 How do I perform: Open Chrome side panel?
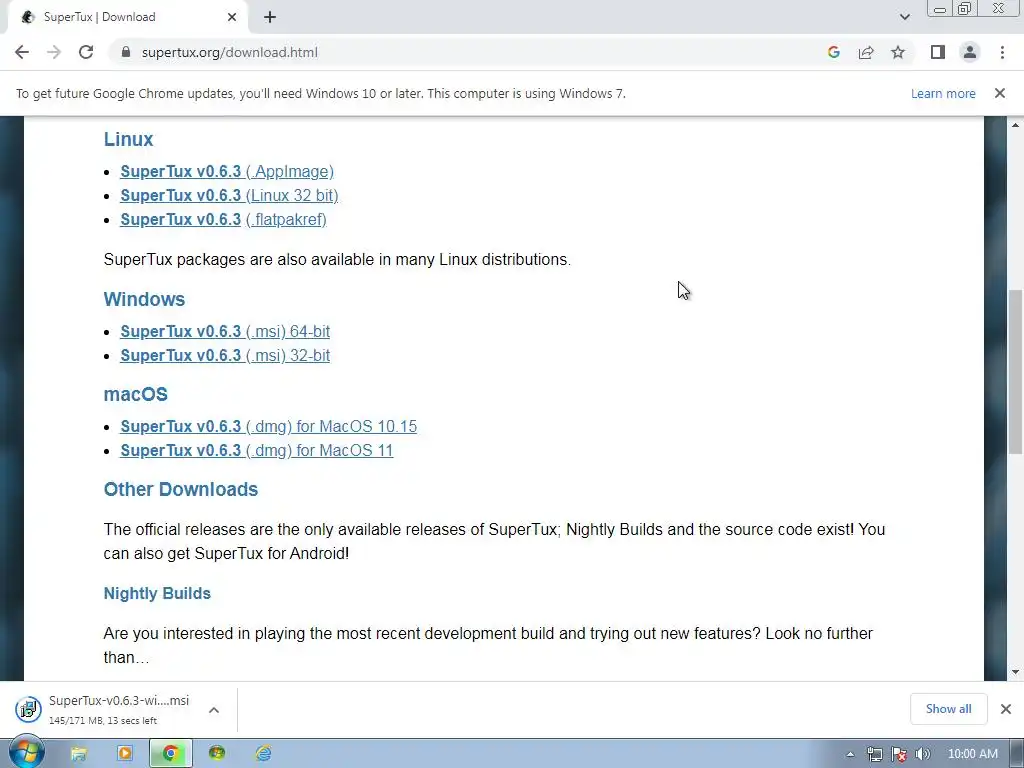tap(938, 52)
